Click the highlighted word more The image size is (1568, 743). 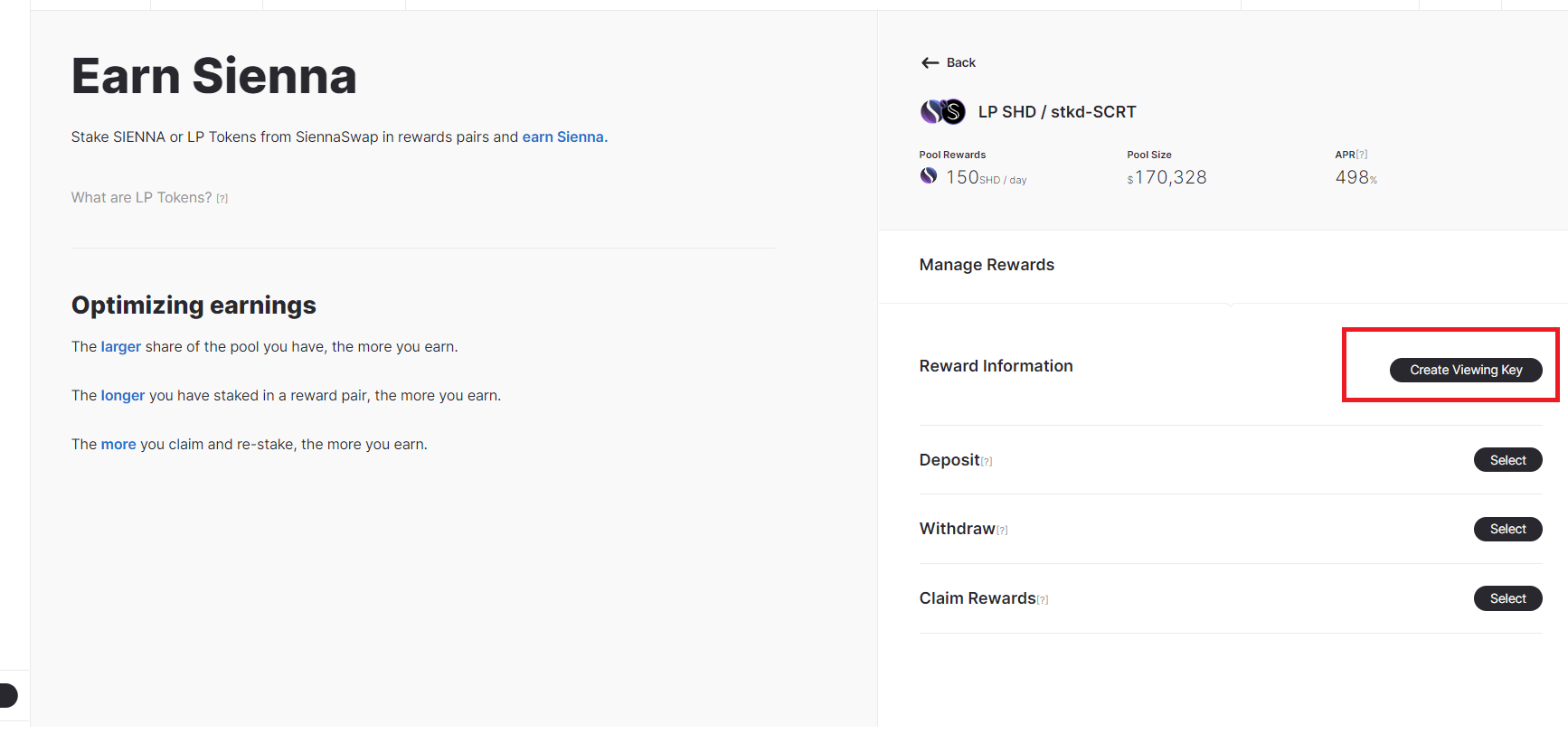point(118,444)
